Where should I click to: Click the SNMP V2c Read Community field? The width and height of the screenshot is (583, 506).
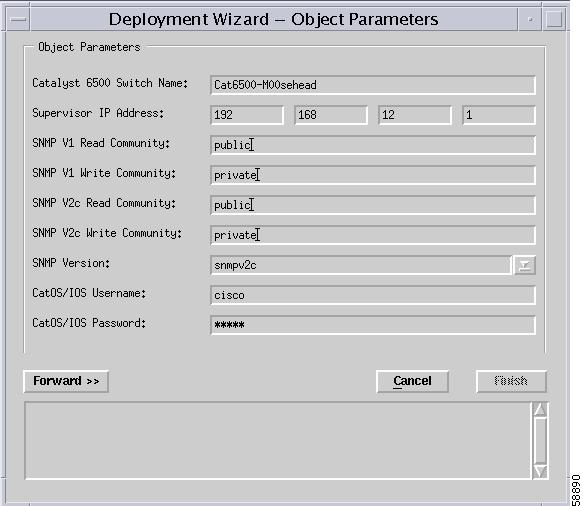(373, 205)
